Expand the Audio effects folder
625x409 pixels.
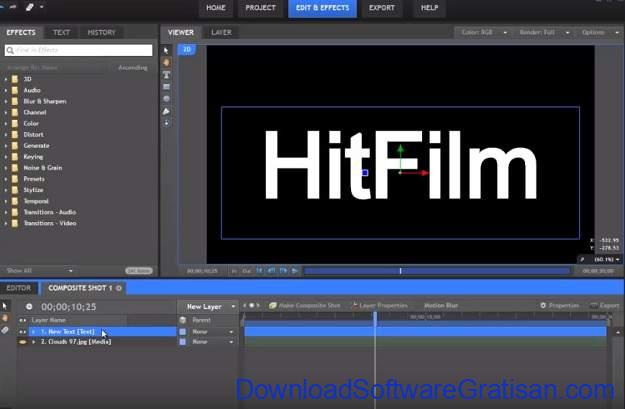(x=6, y=90)
